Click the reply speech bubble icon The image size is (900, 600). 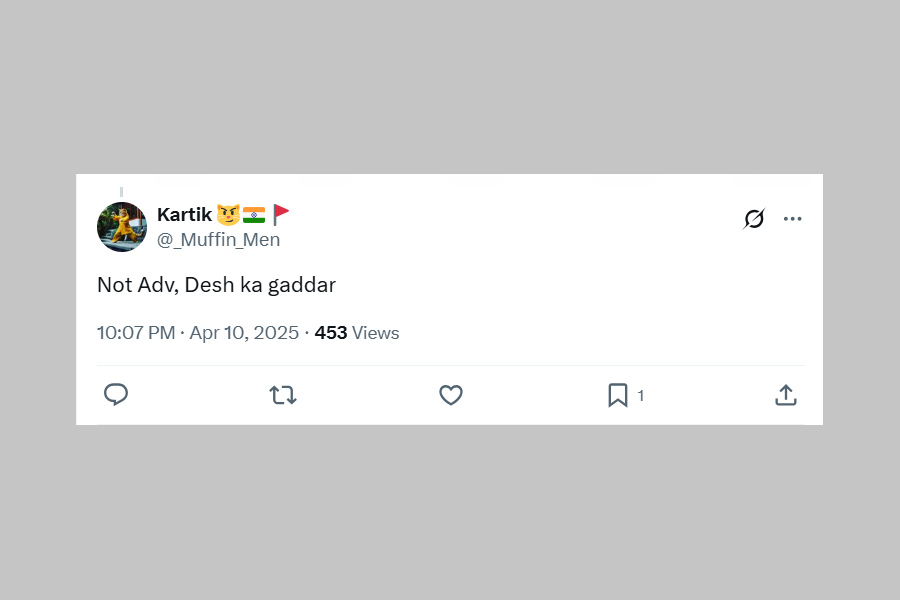point(116,395)
